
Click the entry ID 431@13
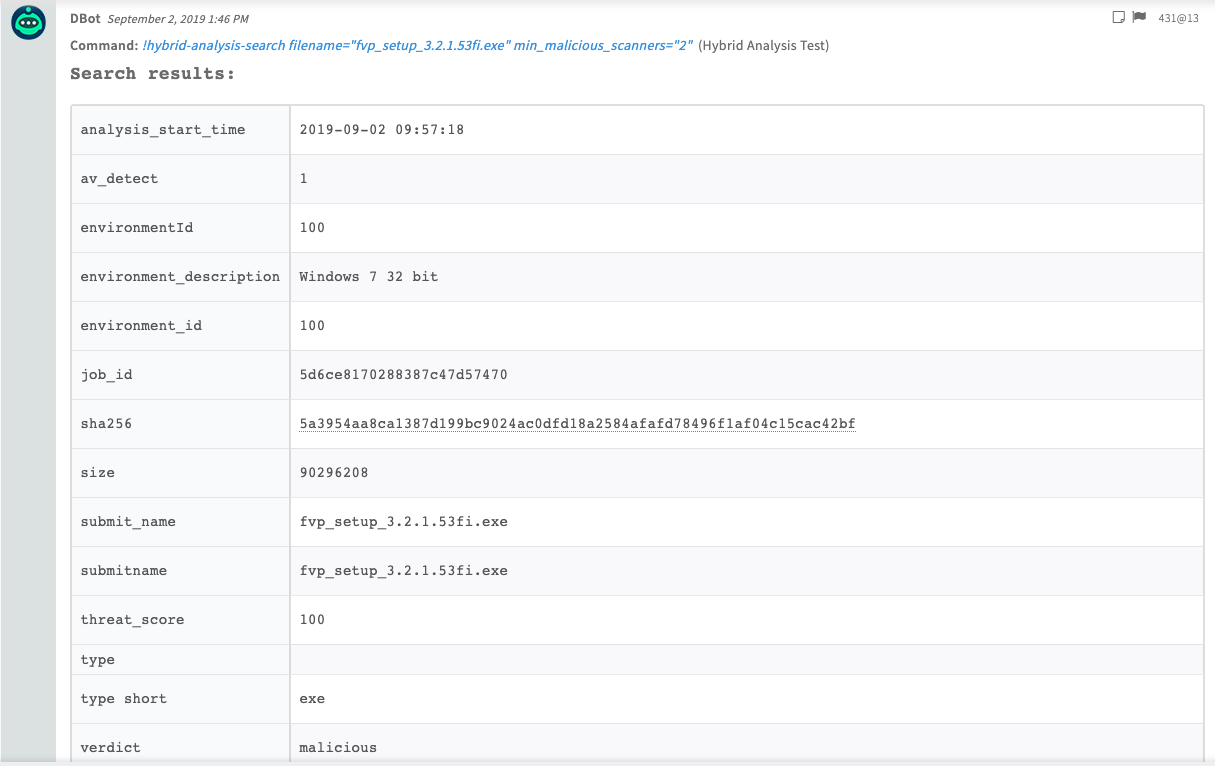click(1178, 19)
